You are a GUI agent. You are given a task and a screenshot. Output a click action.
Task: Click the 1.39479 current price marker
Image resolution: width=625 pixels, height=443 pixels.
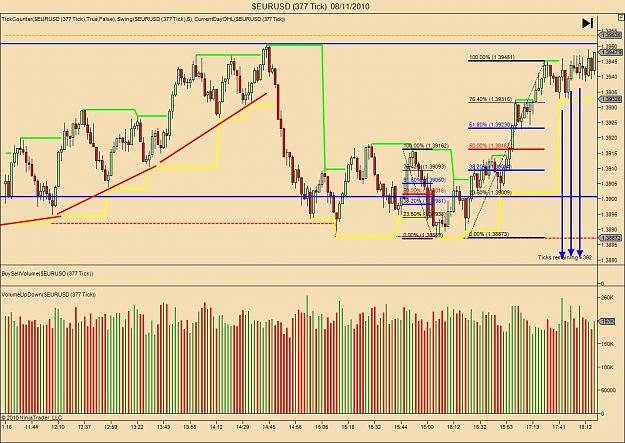point(611,52)
